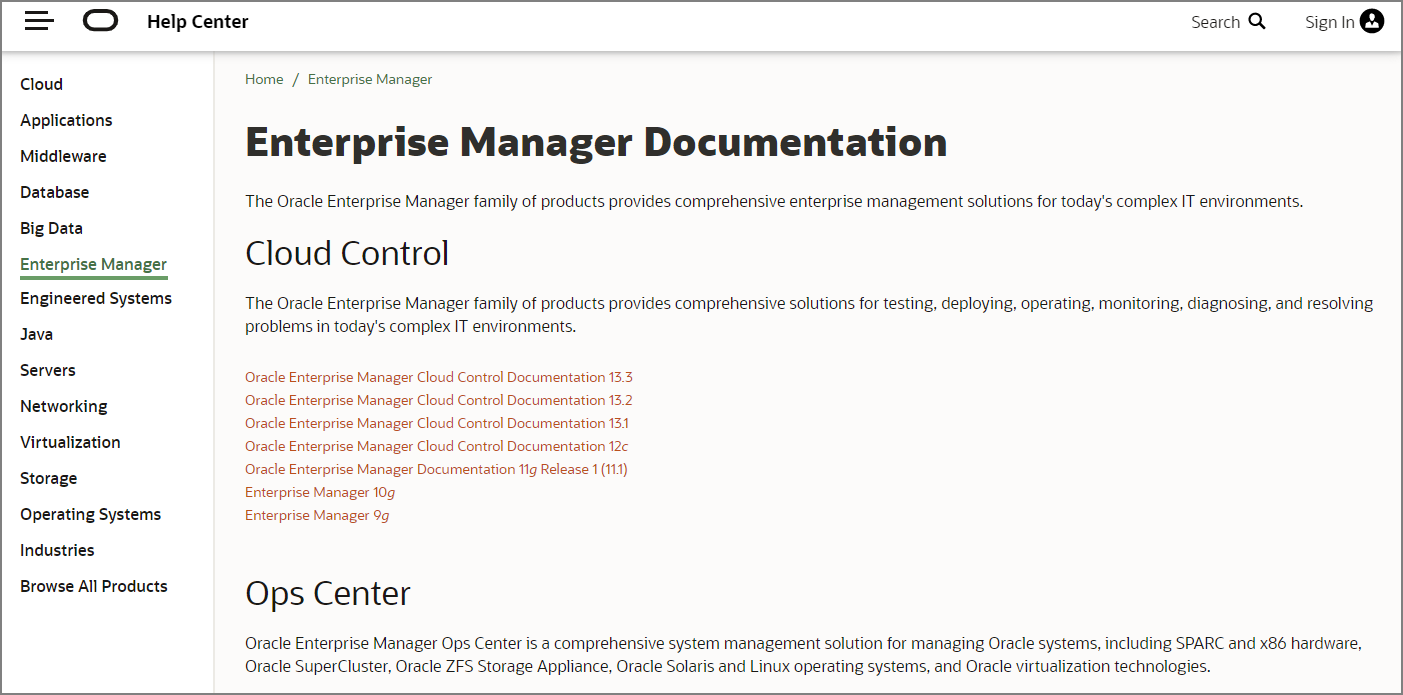Open Browse All Products in sidebar

coord(94,586)
